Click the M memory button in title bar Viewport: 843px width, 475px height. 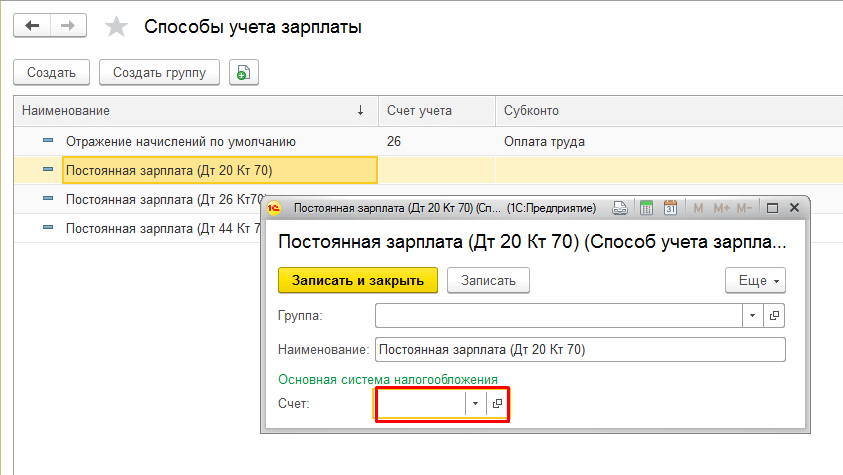click(x=698, y=208)
